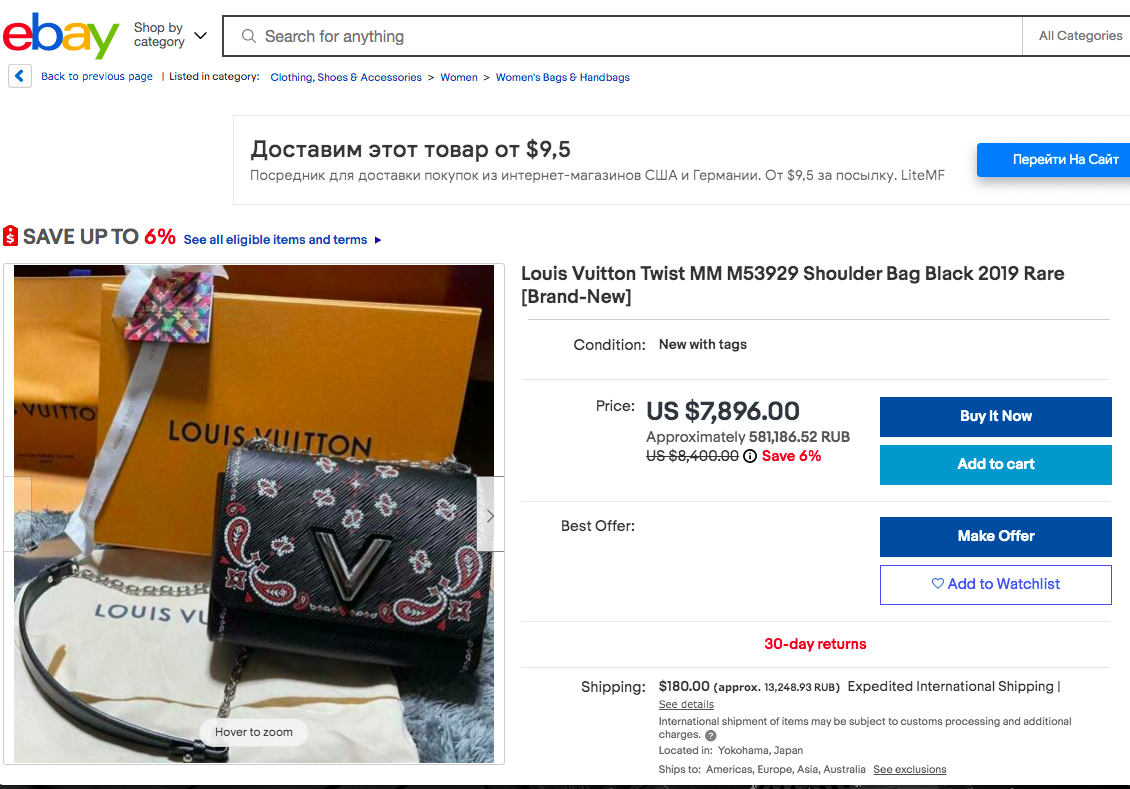1130x789 pixels.
Task: Show the next product image with the right arrow
Action: 490,516
